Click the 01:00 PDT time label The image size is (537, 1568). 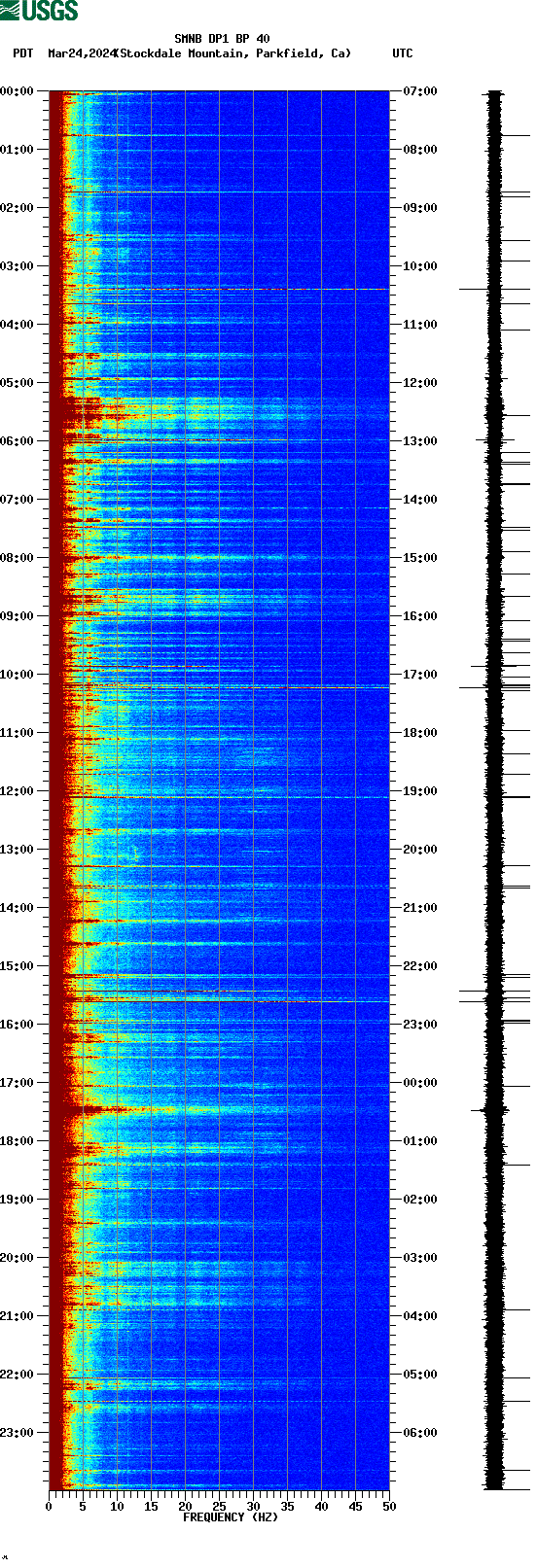pos(17,150)
